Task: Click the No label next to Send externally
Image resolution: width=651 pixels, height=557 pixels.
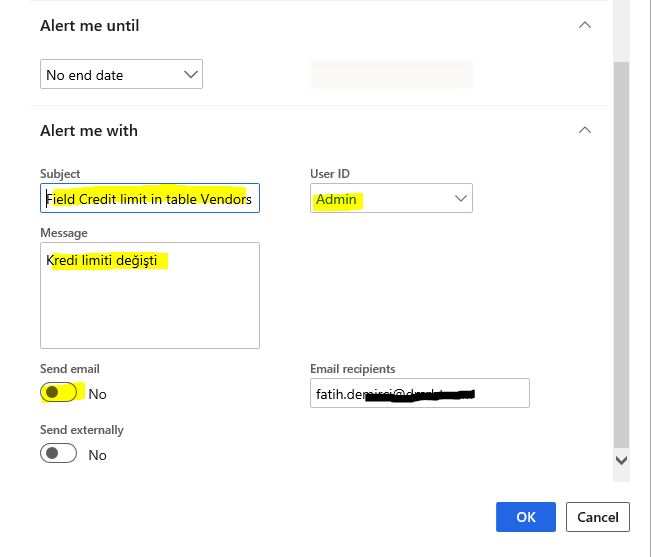Action: (98, 455)
